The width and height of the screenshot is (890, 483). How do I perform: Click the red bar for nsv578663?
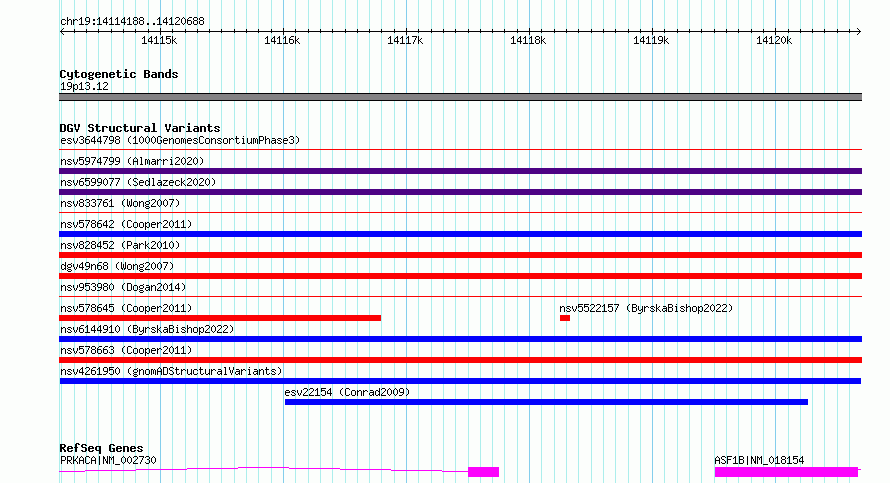460,360
